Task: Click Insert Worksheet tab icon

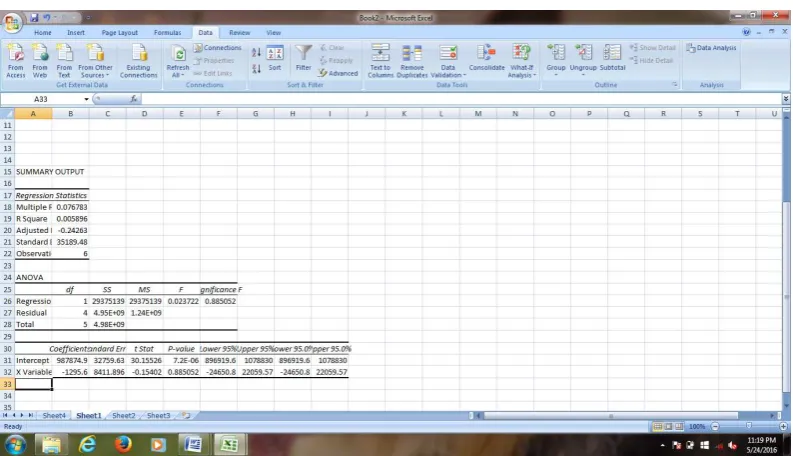Action: [x=186, y=416]
